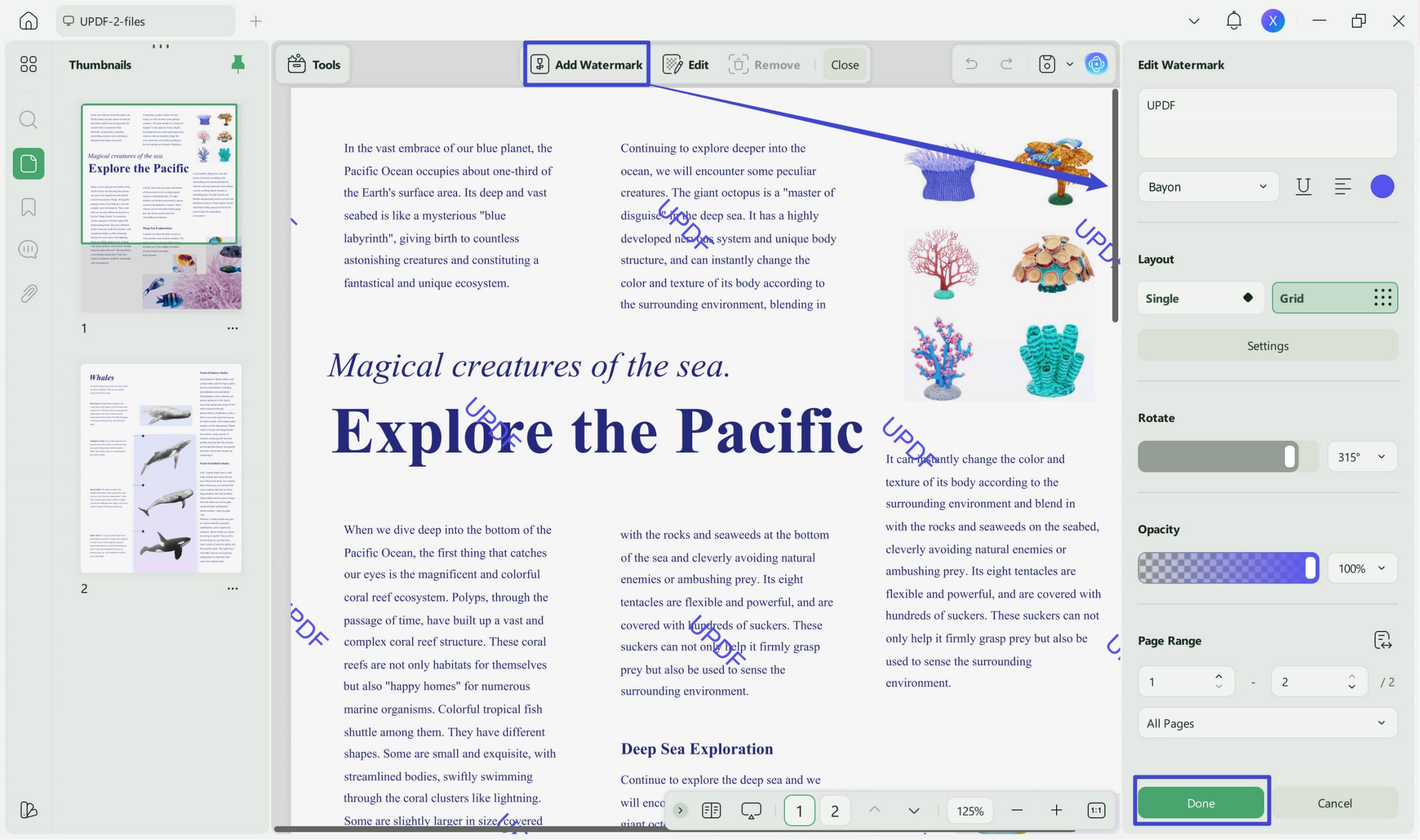This screenshot has width=1420, height=840.
Task: Open options for page 1 thumbnail
Action: pyautogui.click(x=232, y=328)
